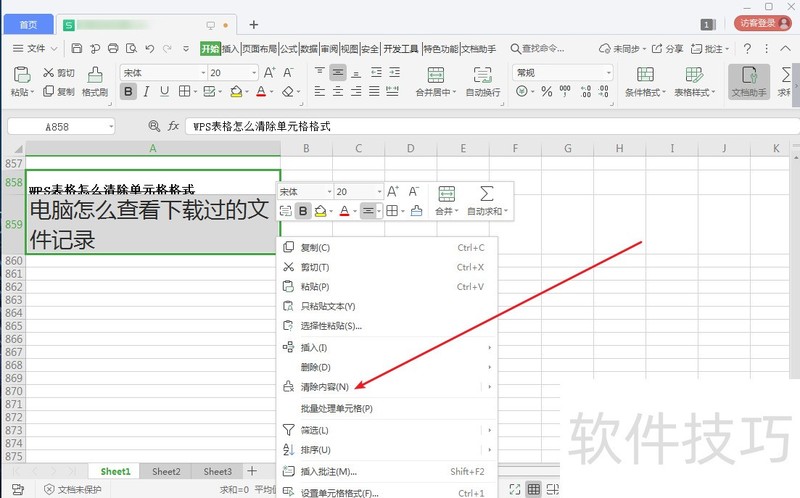The height and width of the screenshot is (498, 800).
Task: Apply mini toolbar font color A
Action: coord(344,211)
